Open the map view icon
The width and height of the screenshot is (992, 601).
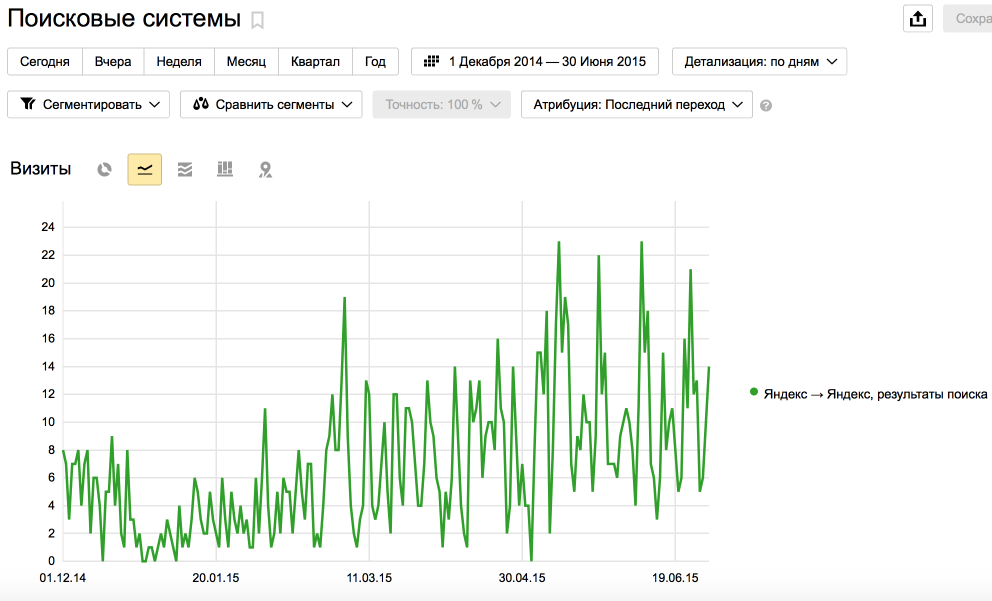pyautogui.click(x=265, y=170)
